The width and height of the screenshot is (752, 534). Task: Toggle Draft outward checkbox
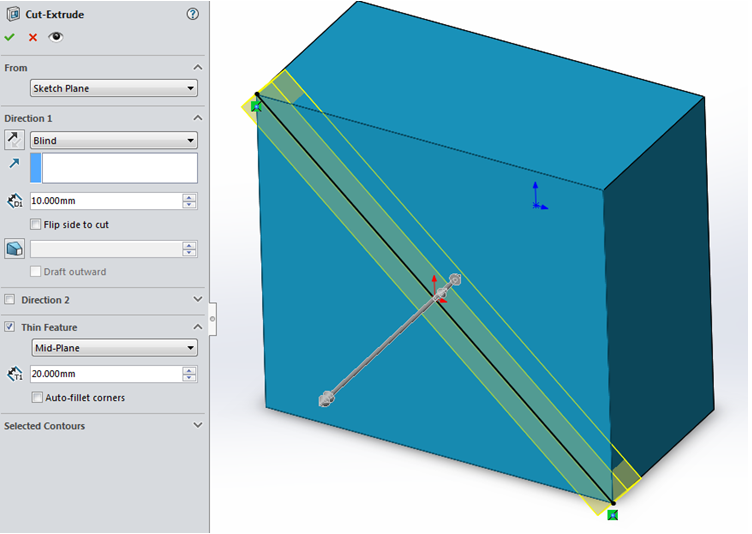(35, 271)
